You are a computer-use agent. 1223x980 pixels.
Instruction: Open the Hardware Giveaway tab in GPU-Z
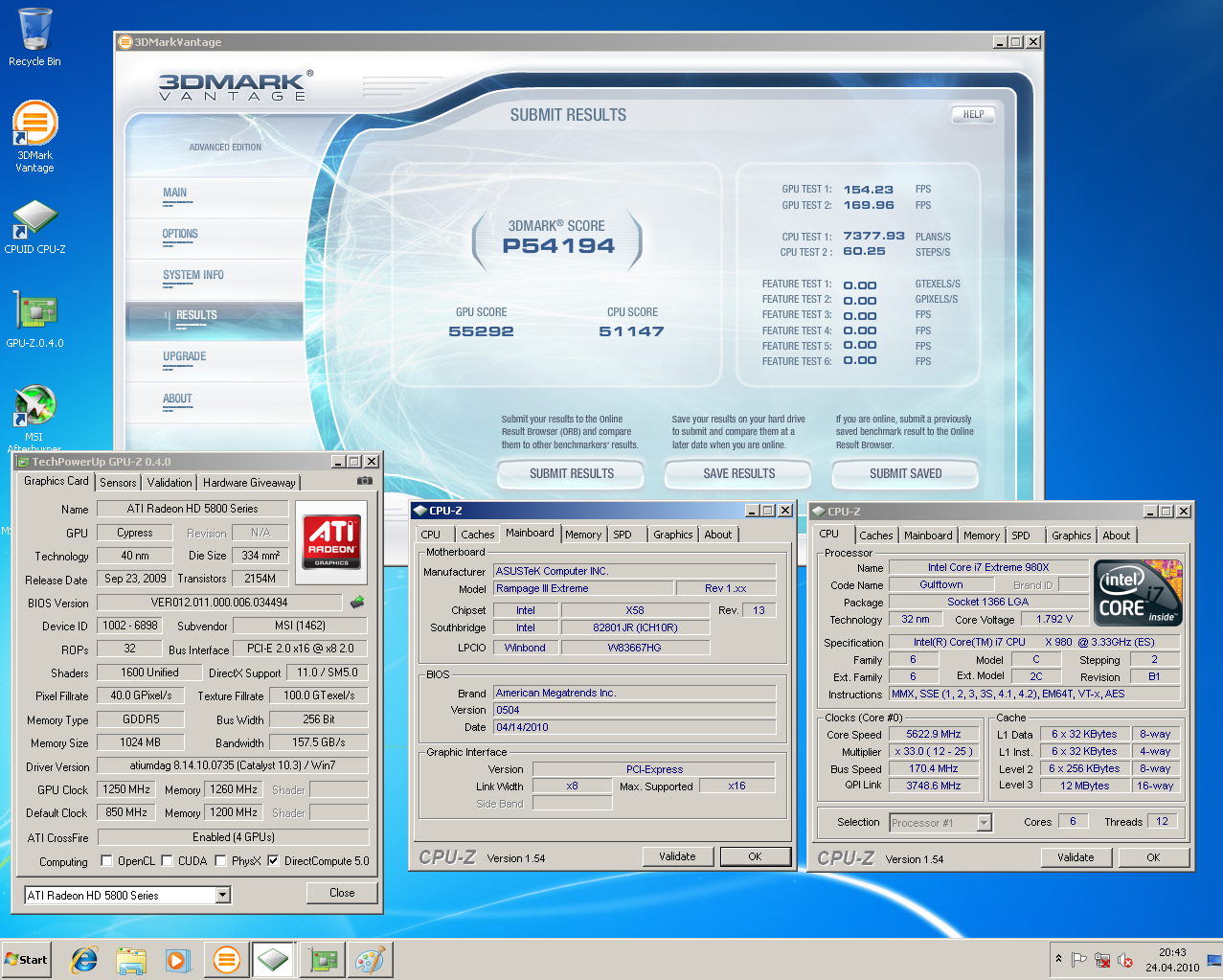[x=249, y=483]
